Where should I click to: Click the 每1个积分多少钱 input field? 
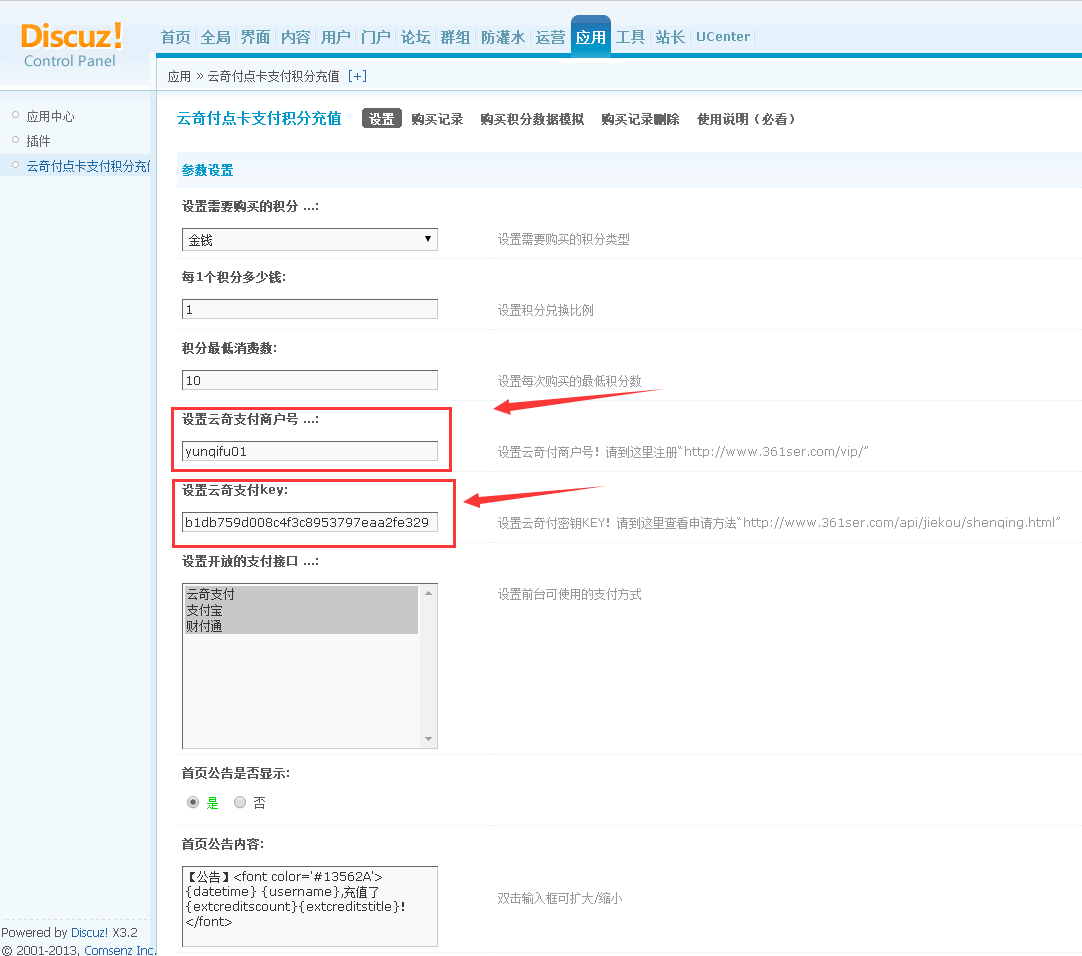click(310, 309)
